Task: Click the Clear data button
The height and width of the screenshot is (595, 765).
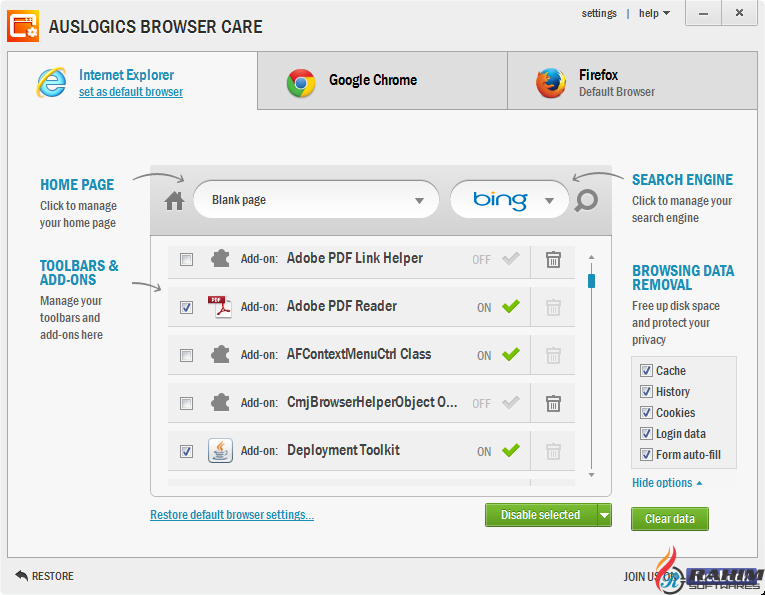Action: click(669, 519)
